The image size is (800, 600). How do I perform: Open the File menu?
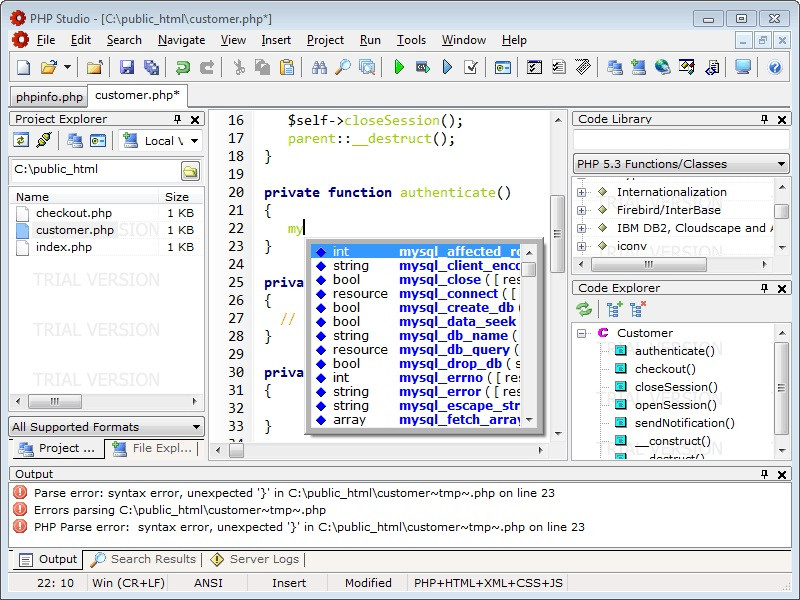[x=46, y=40]
